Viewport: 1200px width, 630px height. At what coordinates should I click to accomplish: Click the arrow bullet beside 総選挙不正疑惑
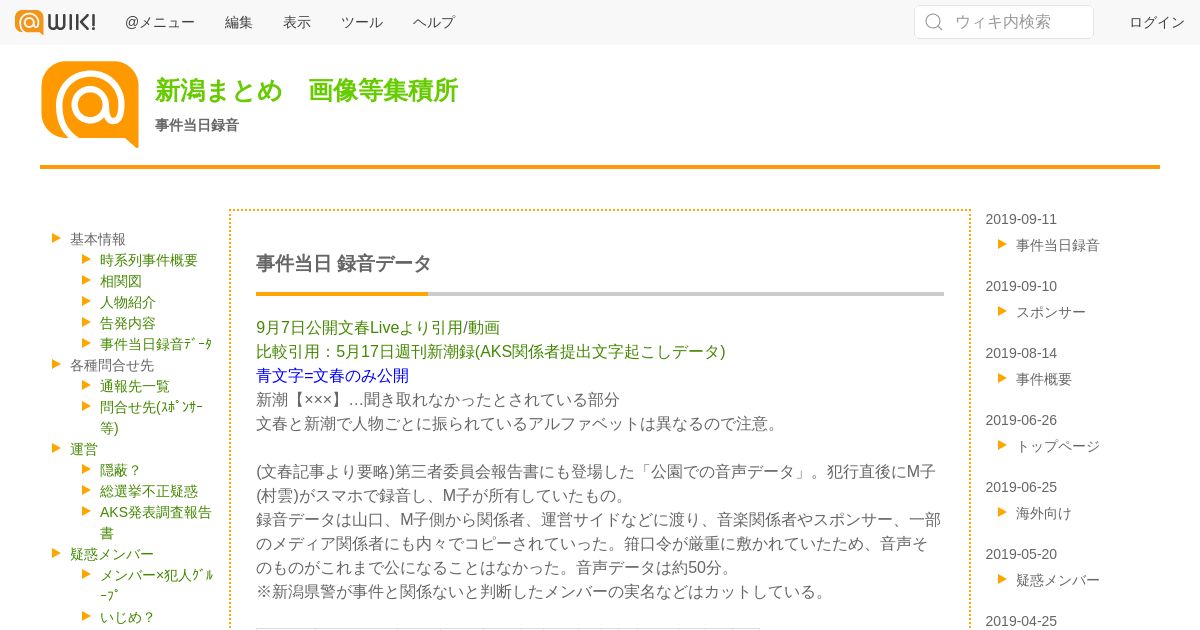[x=87, y=490]
